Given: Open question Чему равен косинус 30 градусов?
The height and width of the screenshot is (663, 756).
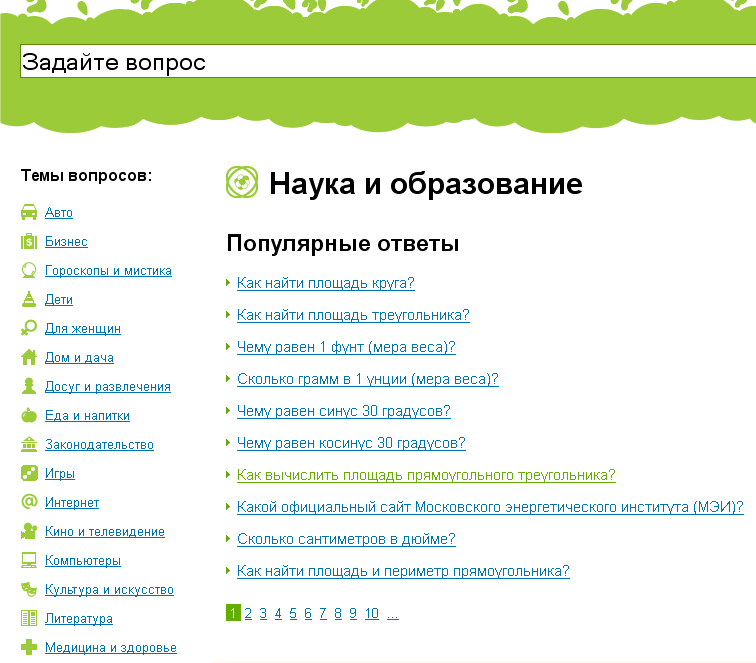Looking at the screenshot, I should [351, 443].
